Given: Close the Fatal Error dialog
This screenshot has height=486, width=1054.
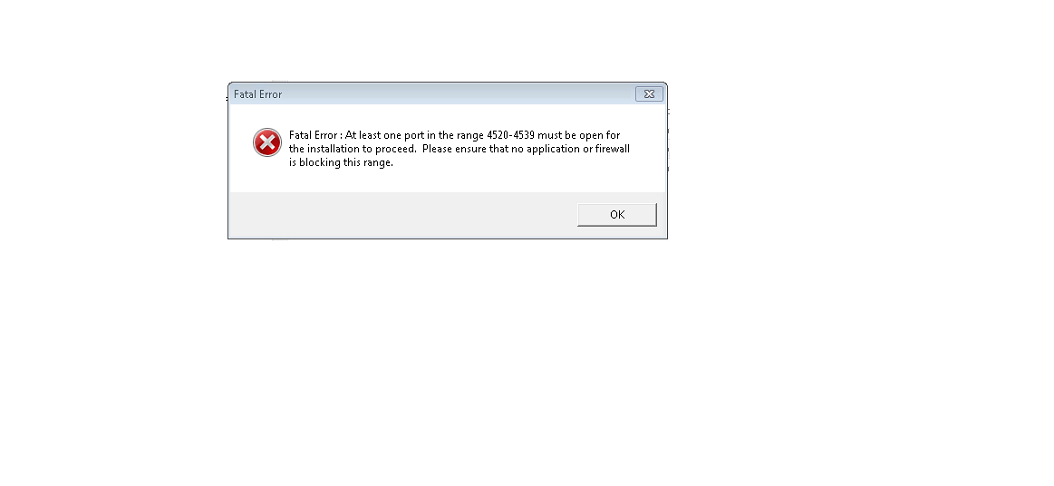Looking at the screenshot, I should click(649, 94).
